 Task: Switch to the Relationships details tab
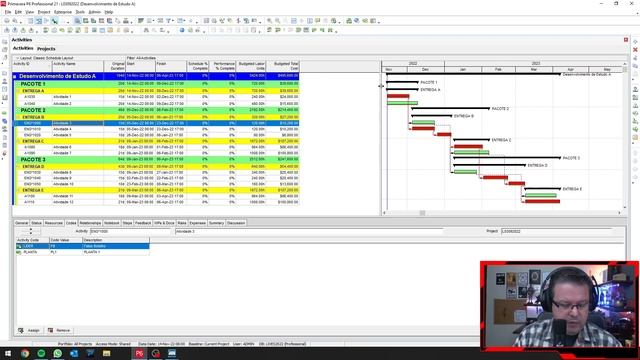(x=90, y=223)
